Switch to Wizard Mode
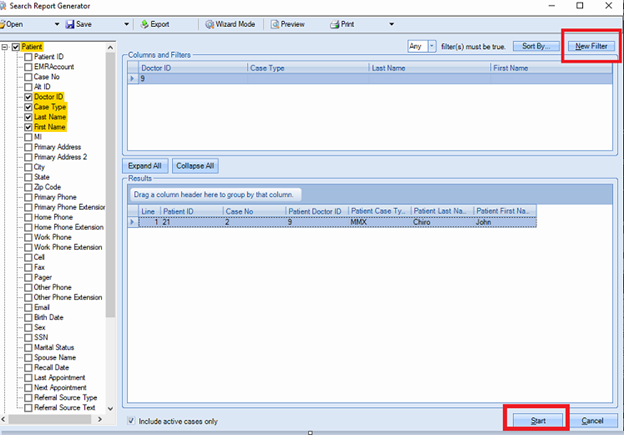Viewport: 624px width, 435px height. [229, 23]
